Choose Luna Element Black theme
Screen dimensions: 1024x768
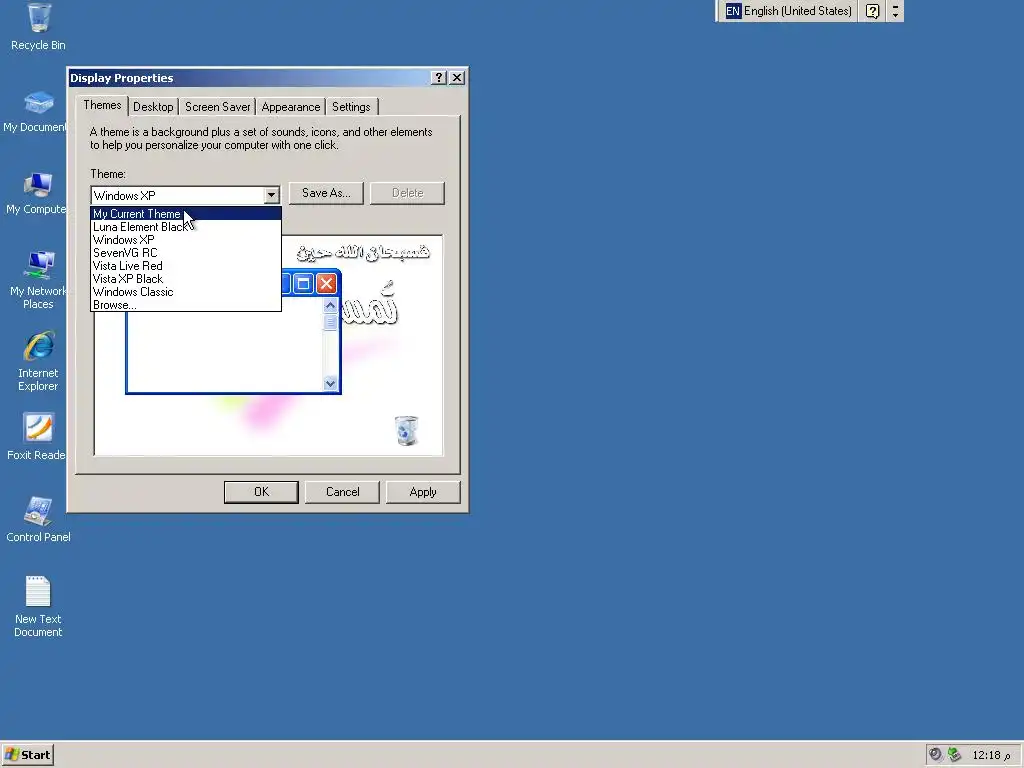(x=186, y=227)
